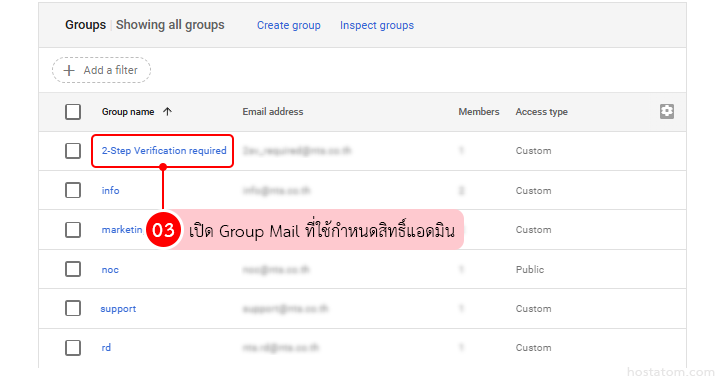Click Custom access type in marketing row
Viewport: 720px width, 381px height.
(534, 230)
